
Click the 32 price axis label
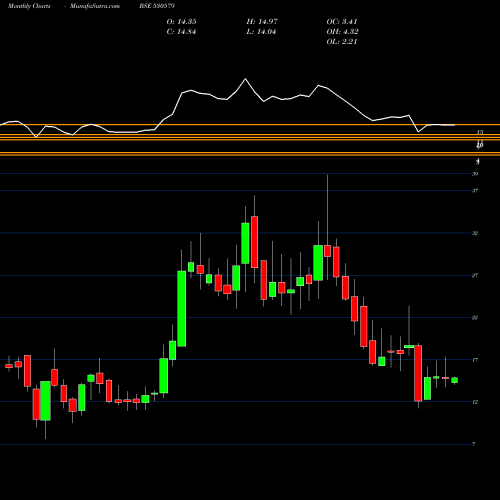tap(475, 233)
